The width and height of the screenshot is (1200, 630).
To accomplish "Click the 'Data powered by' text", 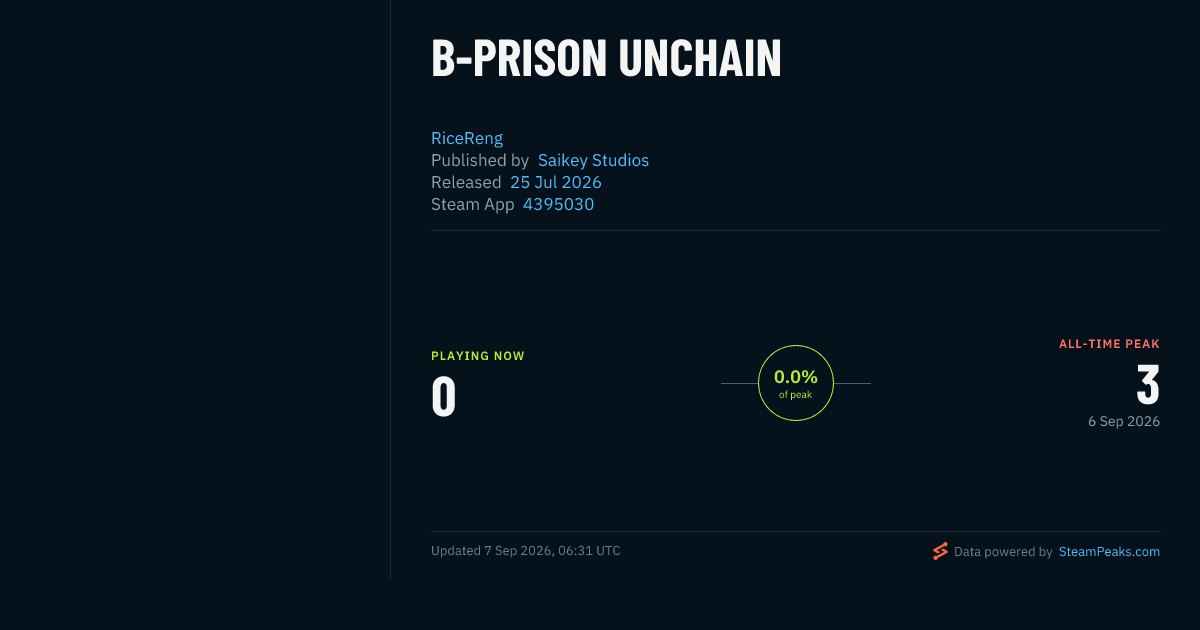I will pyautogui.click(x=1003, y=551).
